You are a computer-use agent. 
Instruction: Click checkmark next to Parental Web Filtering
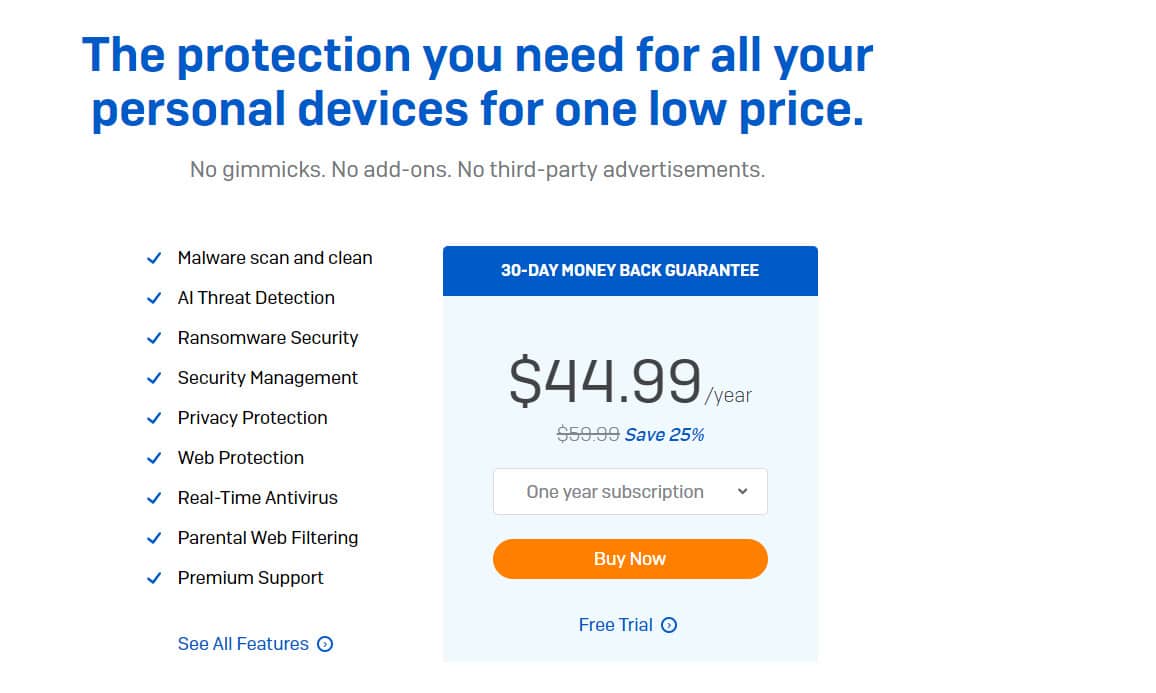154,538
